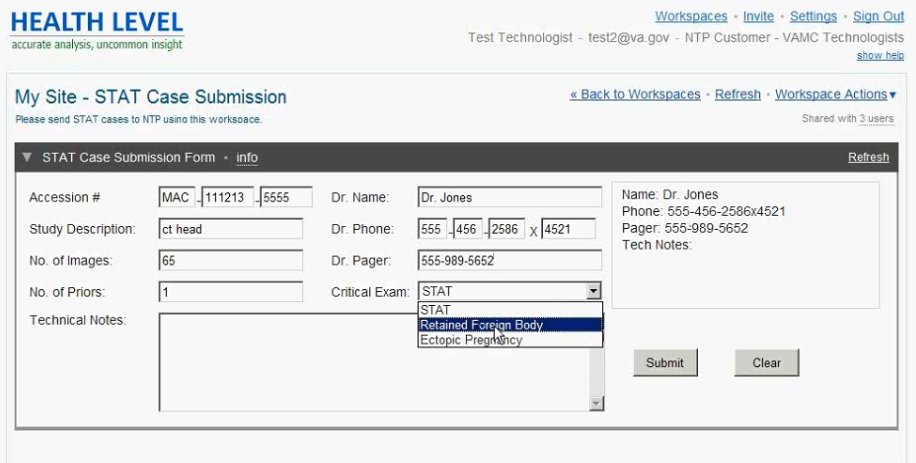The height and width of the screenshot is (463, 916).
Task: Click the show help link
Action: coord(880,56)
